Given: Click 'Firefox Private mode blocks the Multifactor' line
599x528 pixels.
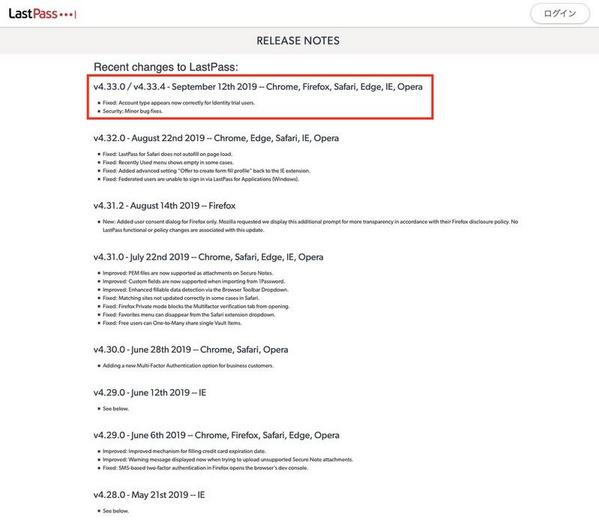Looking at the screenshot, I should 196,306.
